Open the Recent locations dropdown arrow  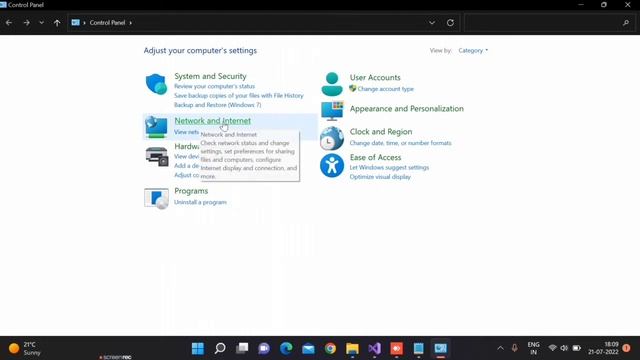(42, 23)
